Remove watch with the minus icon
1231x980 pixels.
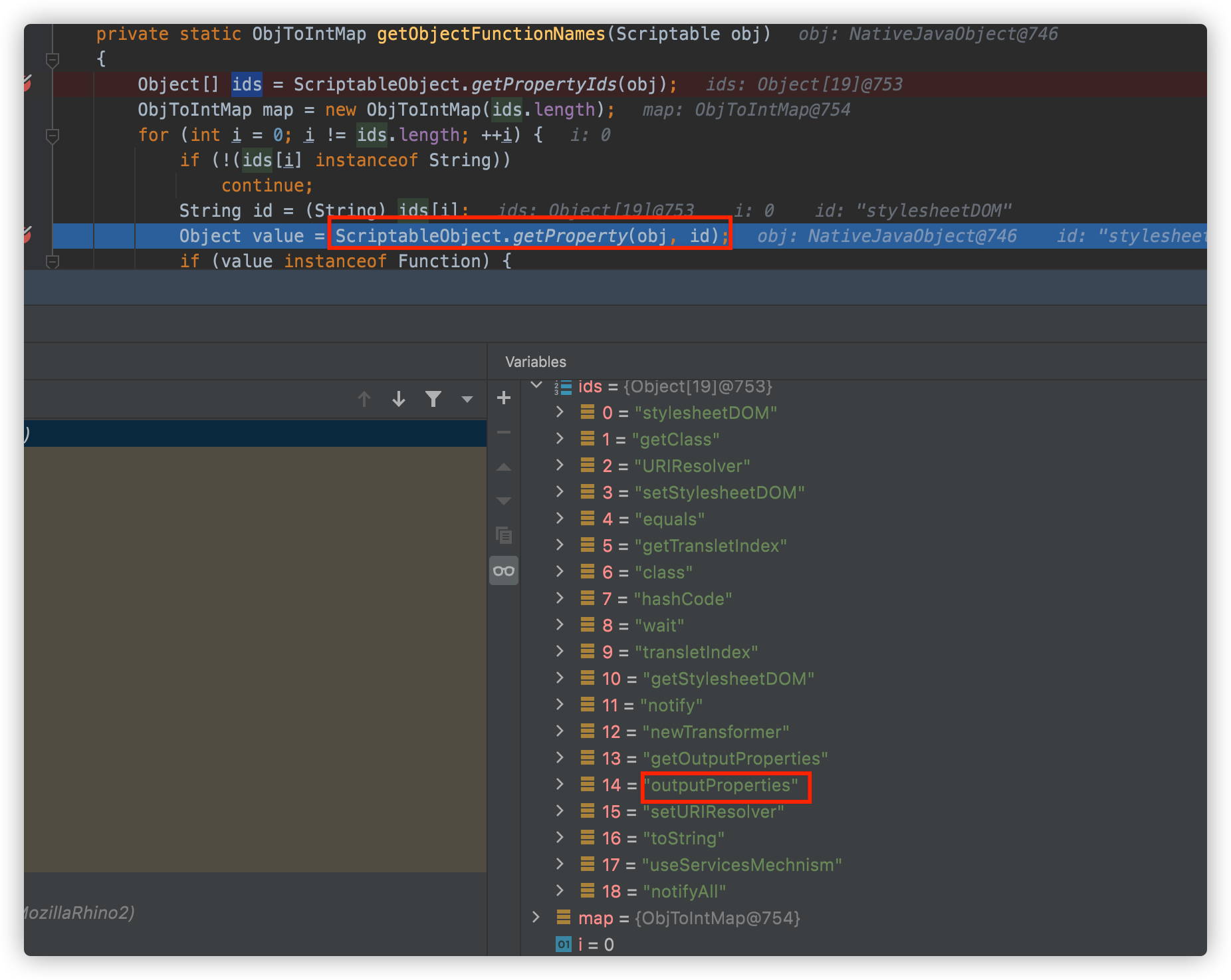(x=504, y=432)
